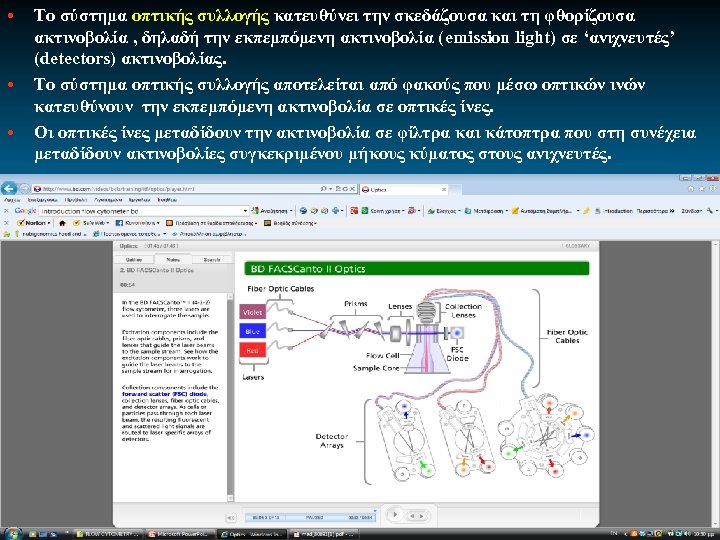Open the Προβολή menu

coord(76,200)
